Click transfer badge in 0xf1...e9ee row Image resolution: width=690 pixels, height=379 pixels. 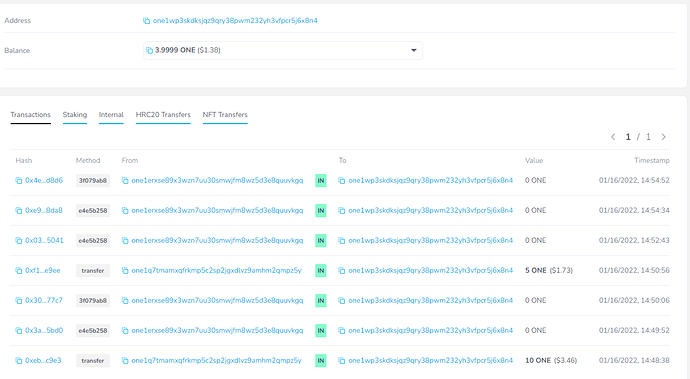coord(93,270)
